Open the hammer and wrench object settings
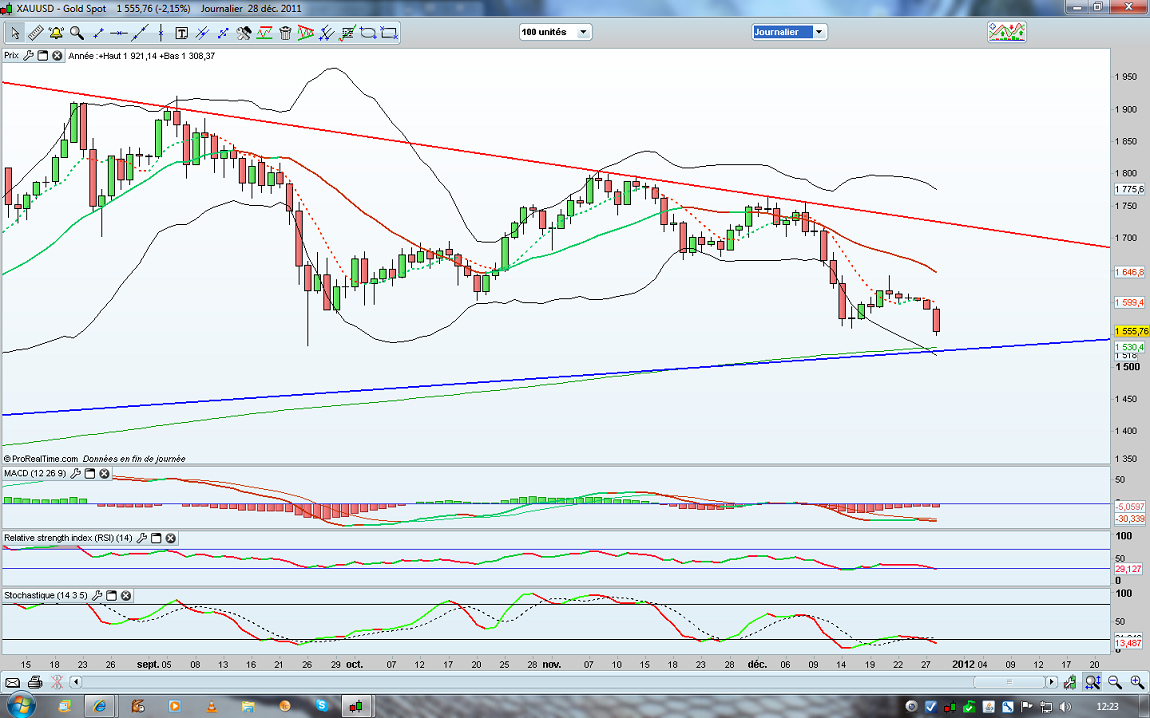Viewport: 1150px width, 718px height. point(244,33)
